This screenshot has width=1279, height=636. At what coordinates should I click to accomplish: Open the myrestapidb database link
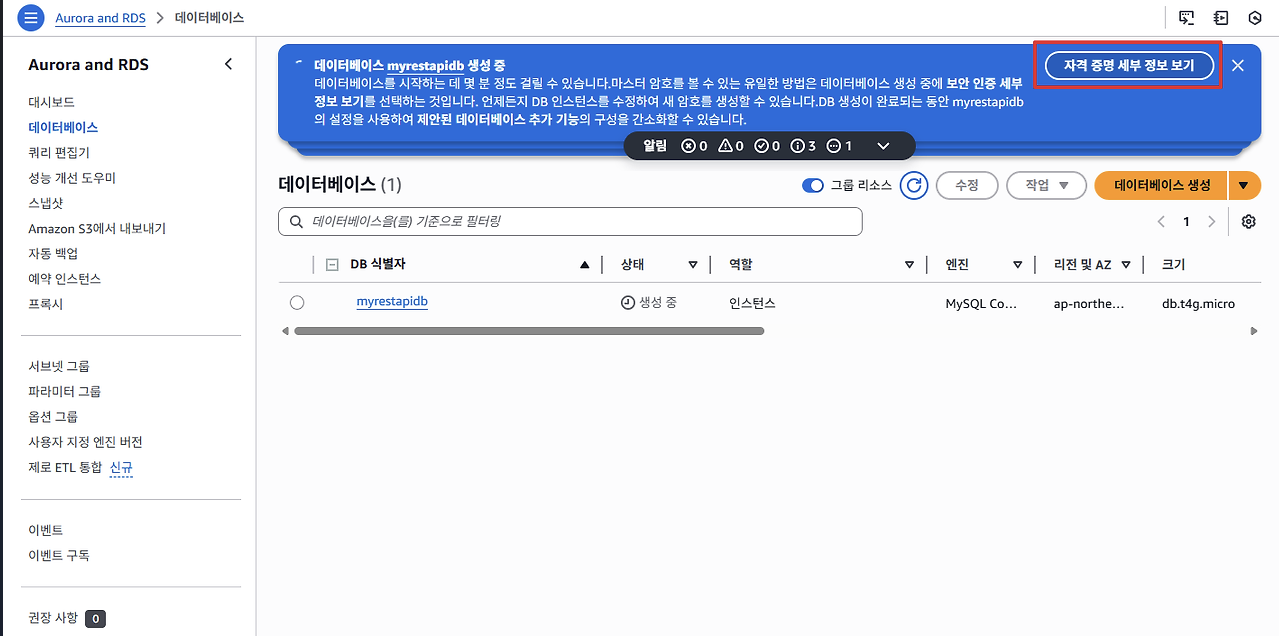pos(392,302)
